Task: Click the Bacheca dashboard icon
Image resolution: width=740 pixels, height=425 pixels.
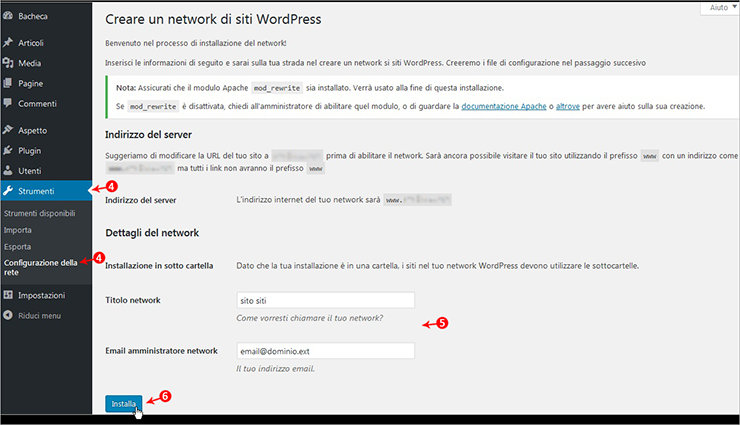Action: 8,16
